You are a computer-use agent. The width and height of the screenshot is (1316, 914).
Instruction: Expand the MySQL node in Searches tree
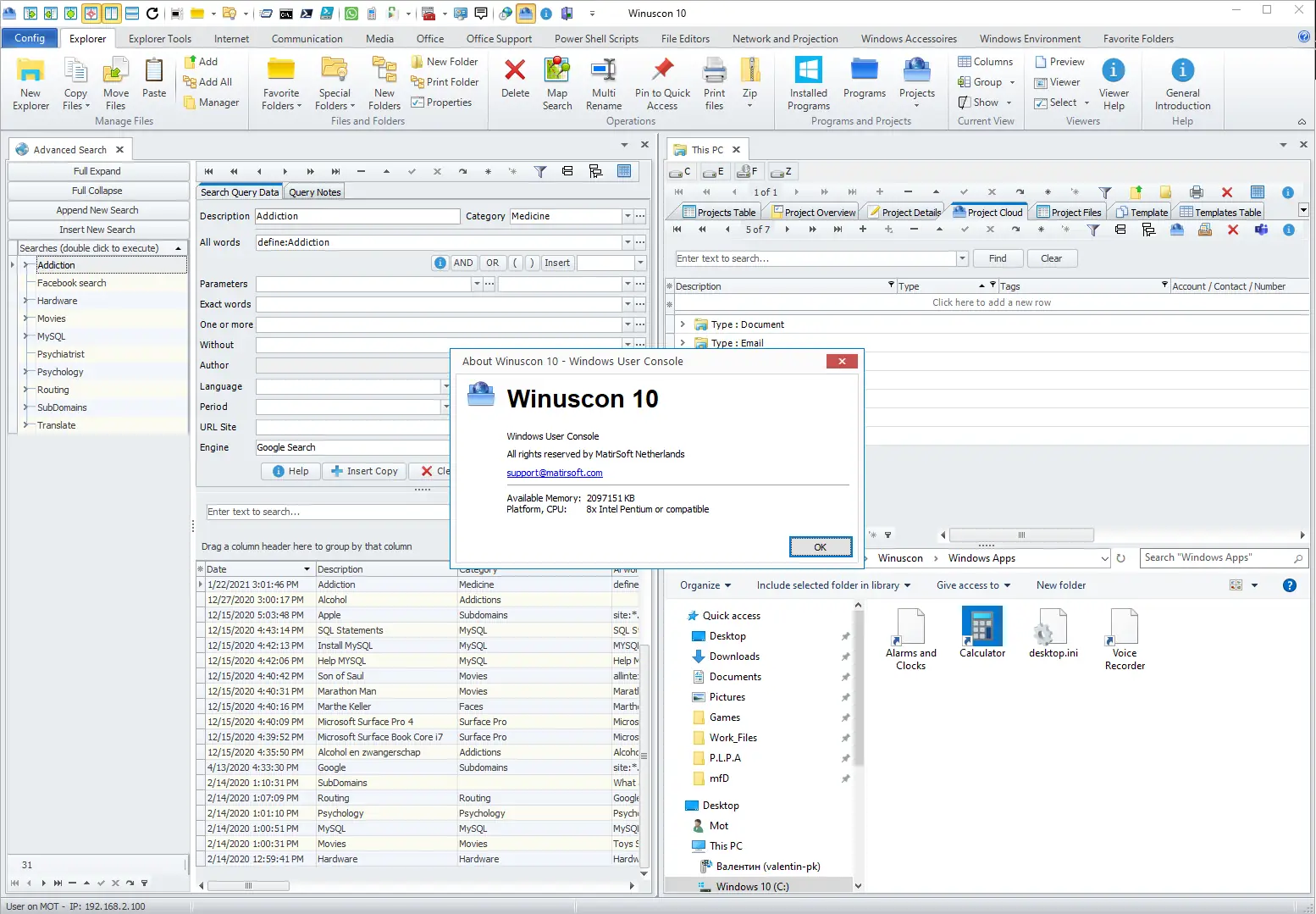pyautogui.click(x=27, y=336)
